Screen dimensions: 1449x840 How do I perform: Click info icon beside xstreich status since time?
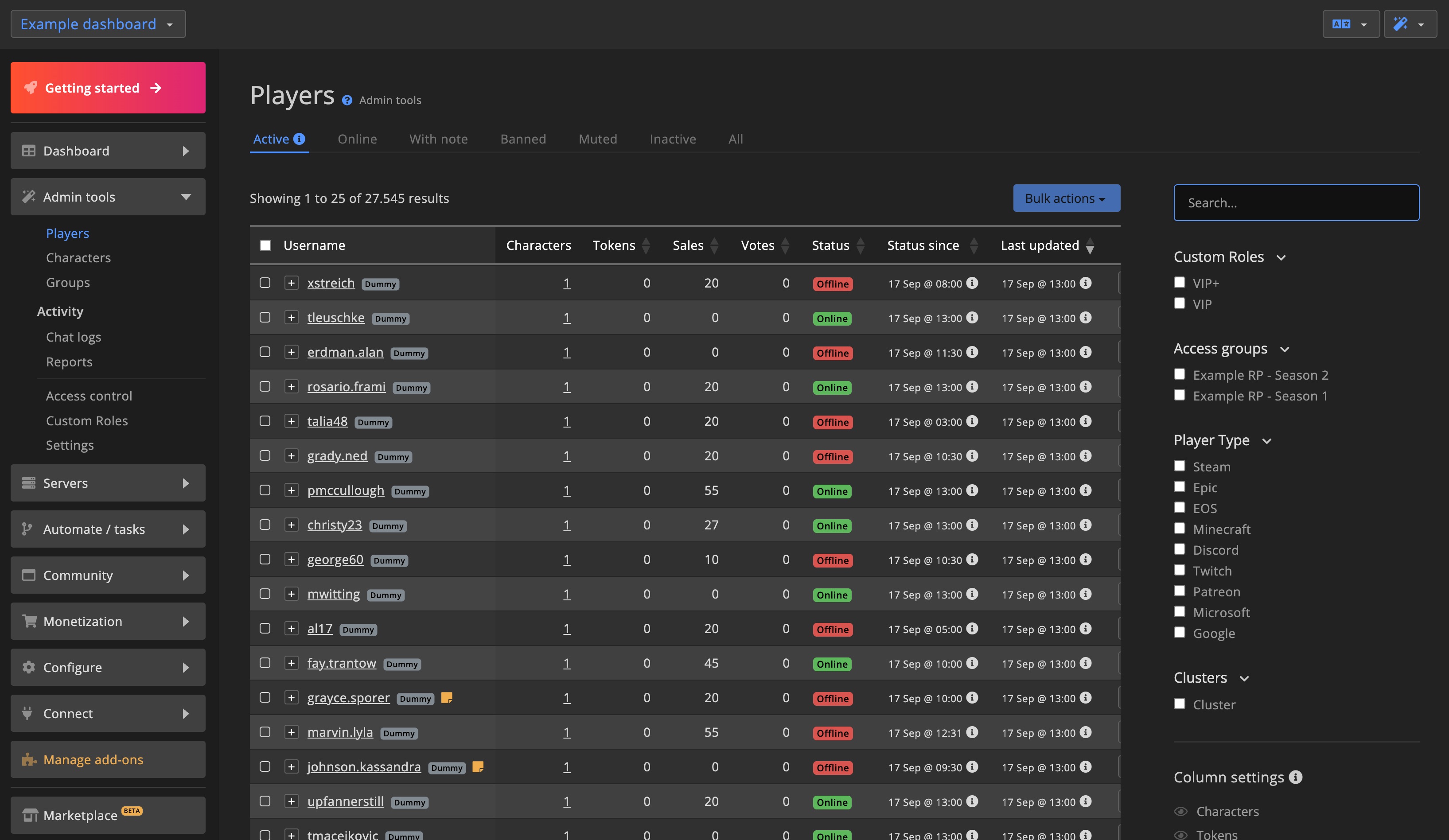coord(972,283)
